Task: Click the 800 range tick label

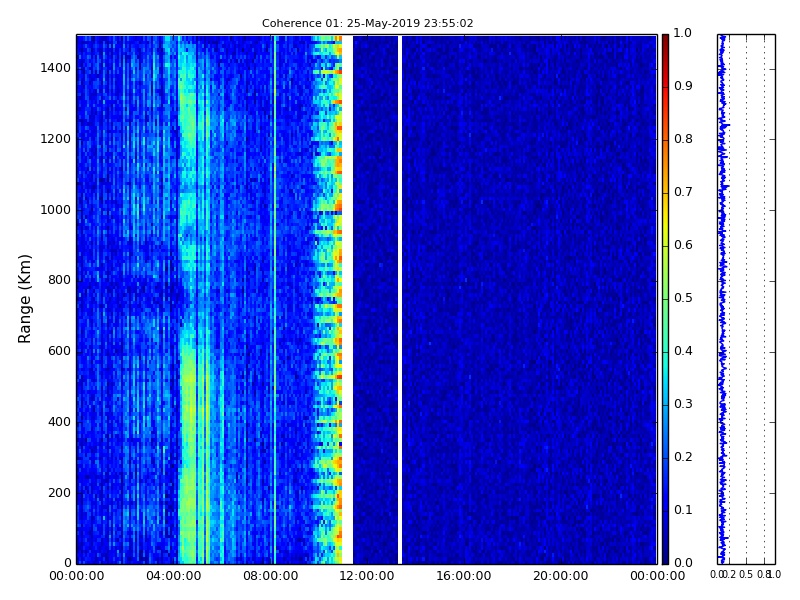Action: coord(59,280)
